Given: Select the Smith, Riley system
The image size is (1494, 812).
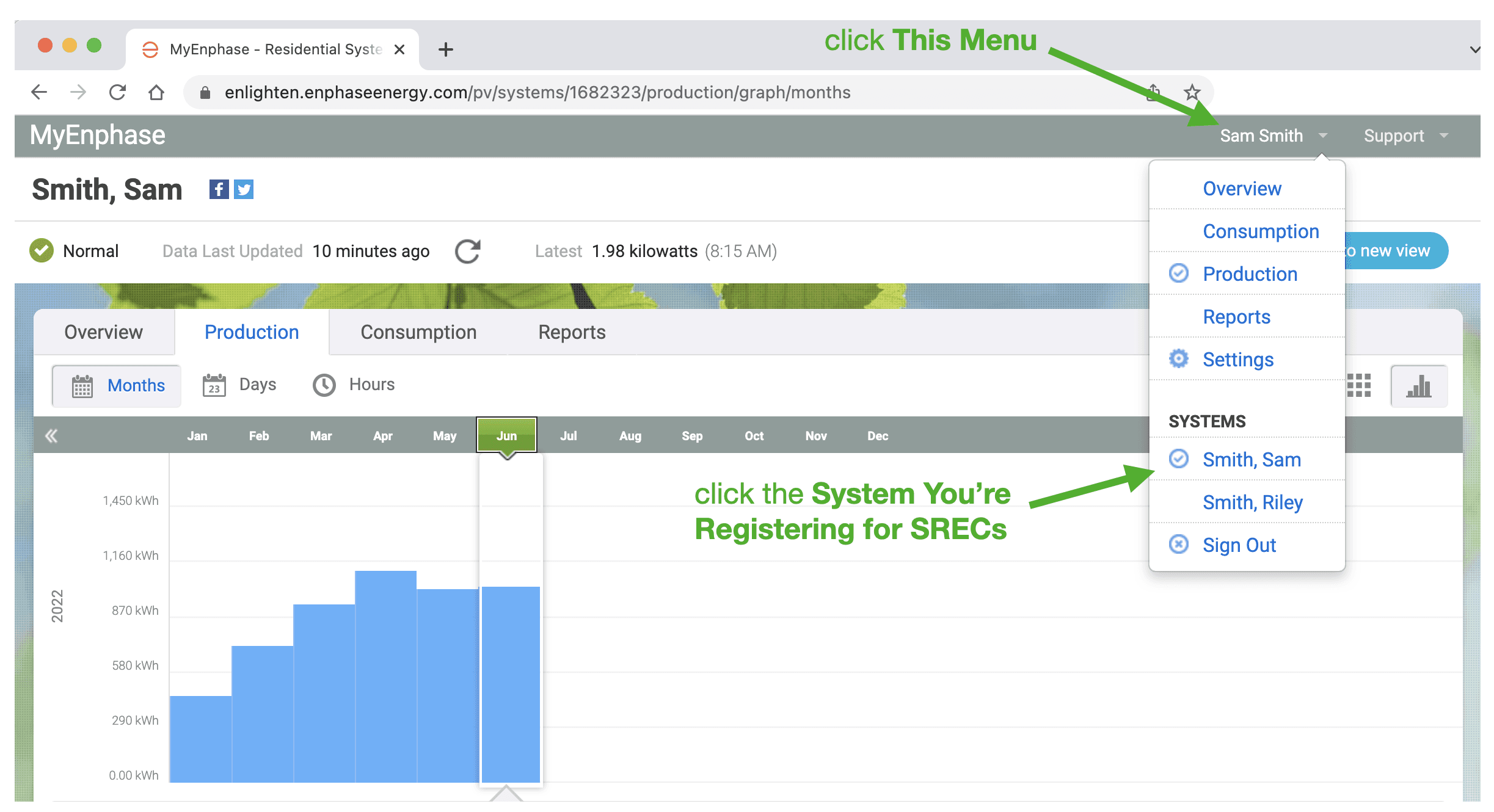Looking at the screenshot, I should click(1252, 502).
